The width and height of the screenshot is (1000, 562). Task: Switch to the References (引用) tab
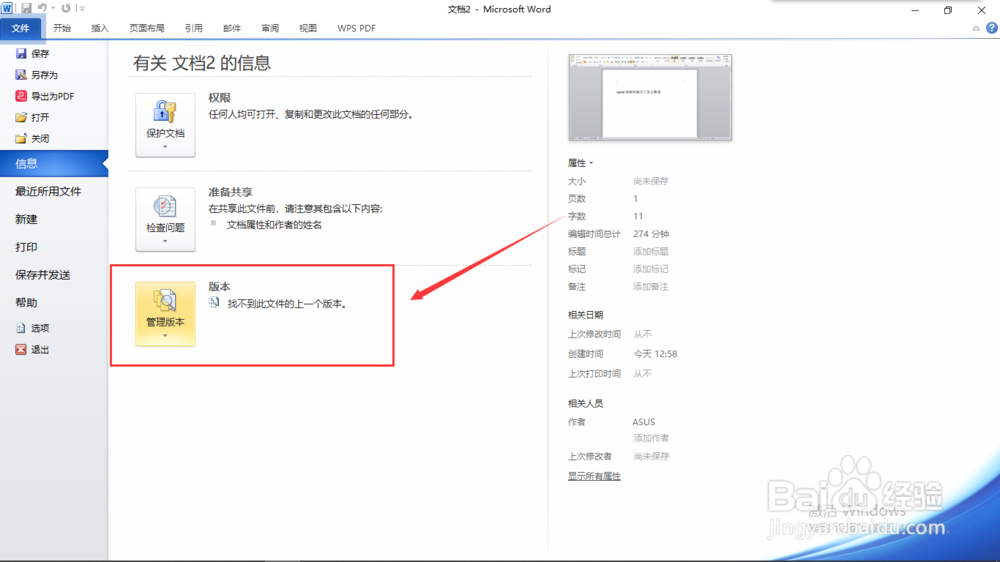tap(194, 28)
